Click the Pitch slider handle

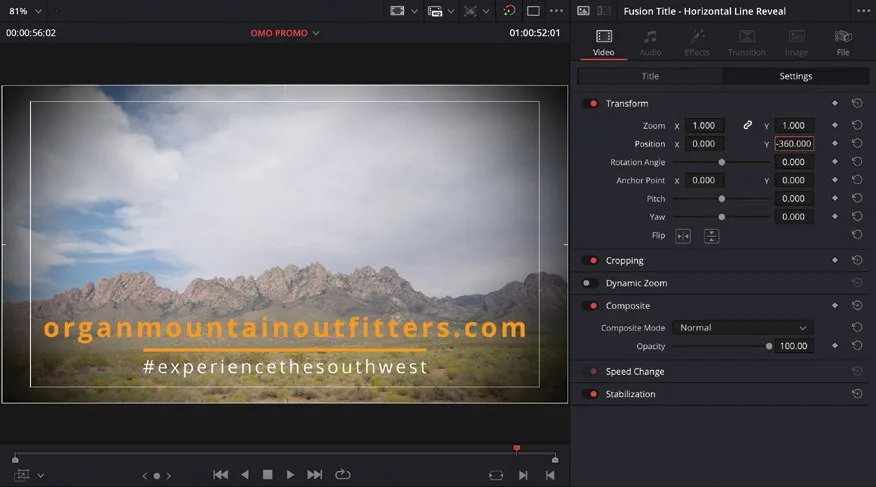[722, 198]
